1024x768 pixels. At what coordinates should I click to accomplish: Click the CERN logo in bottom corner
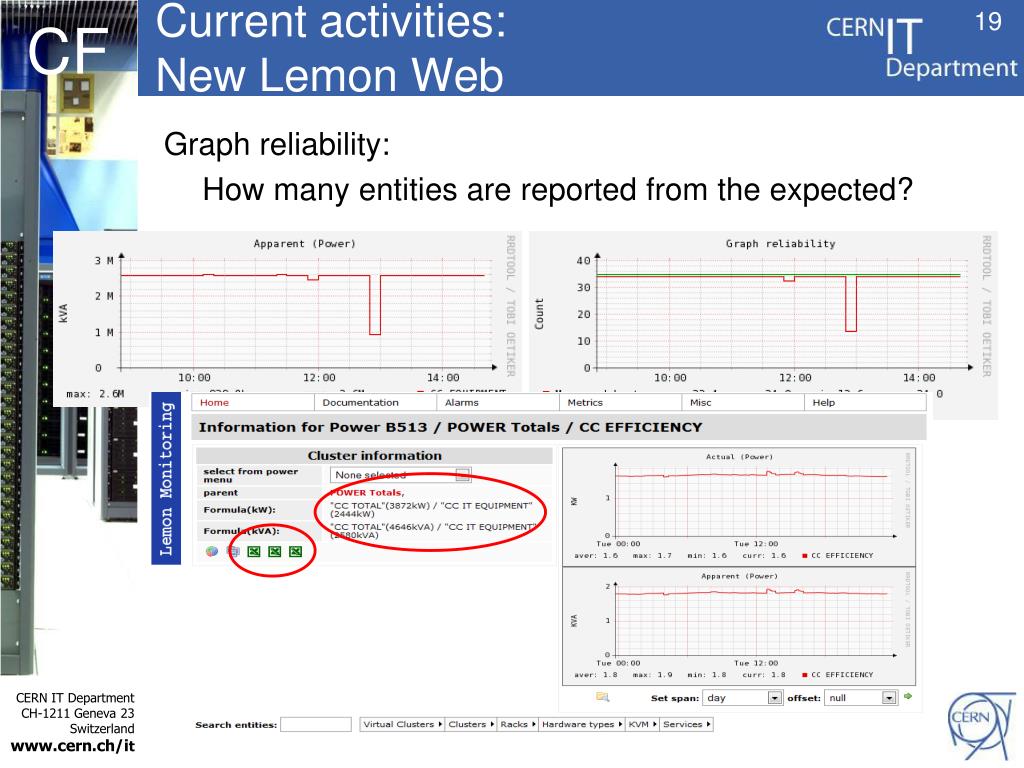click(982, 726)
